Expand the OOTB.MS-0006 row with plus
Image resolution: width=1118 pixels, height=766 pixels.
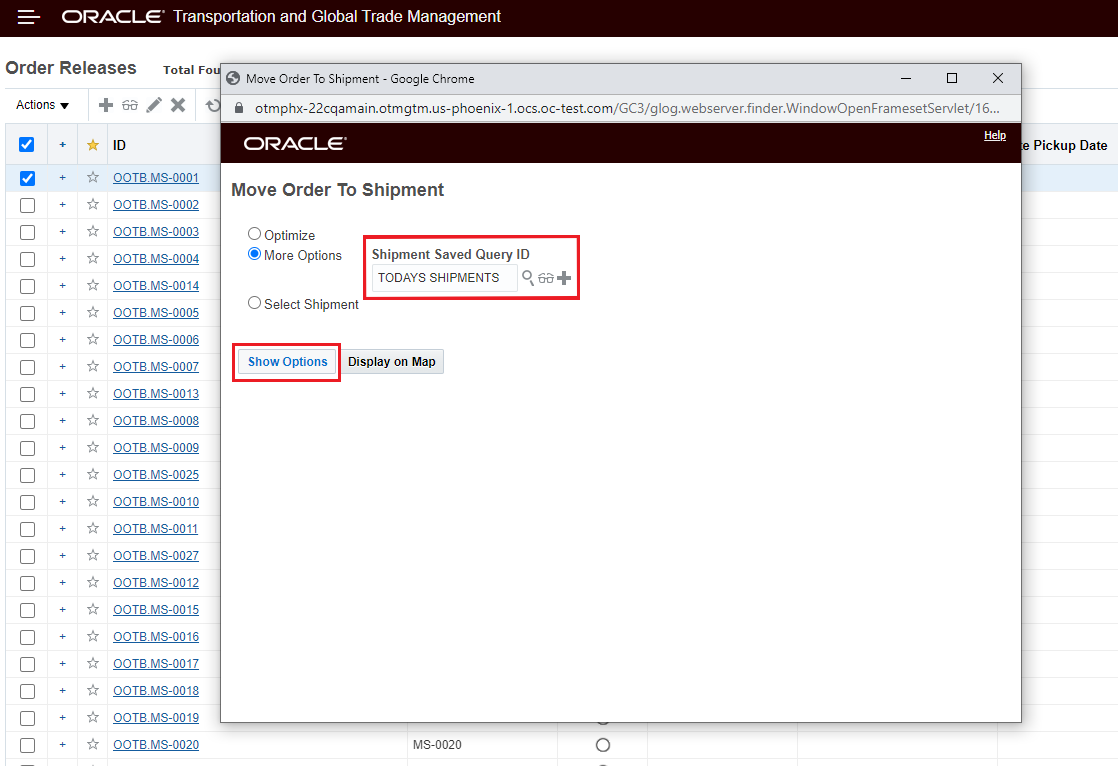(63, 339)
